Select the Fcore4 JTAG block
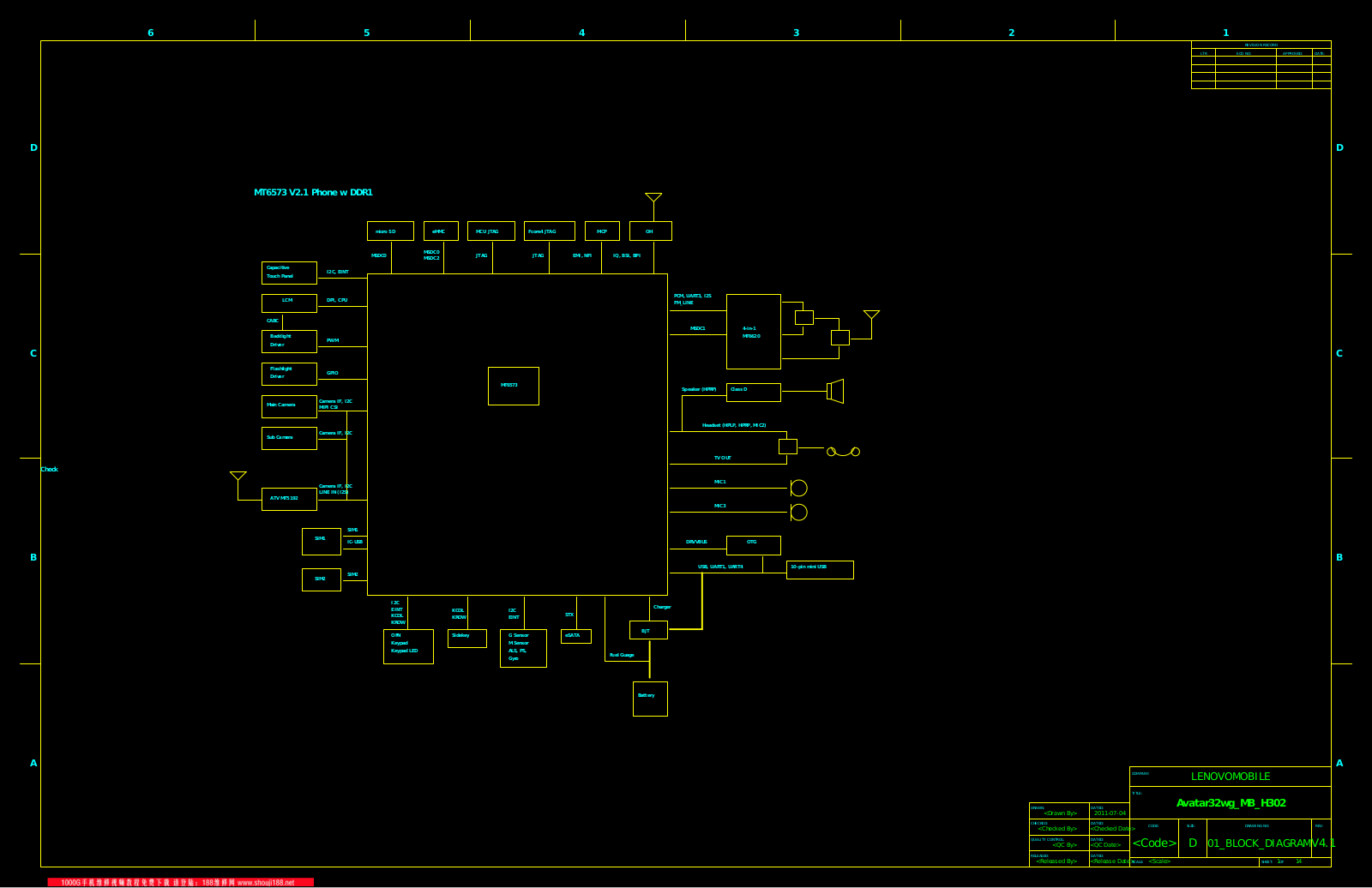1372x888 pixels. click(550, 231)
